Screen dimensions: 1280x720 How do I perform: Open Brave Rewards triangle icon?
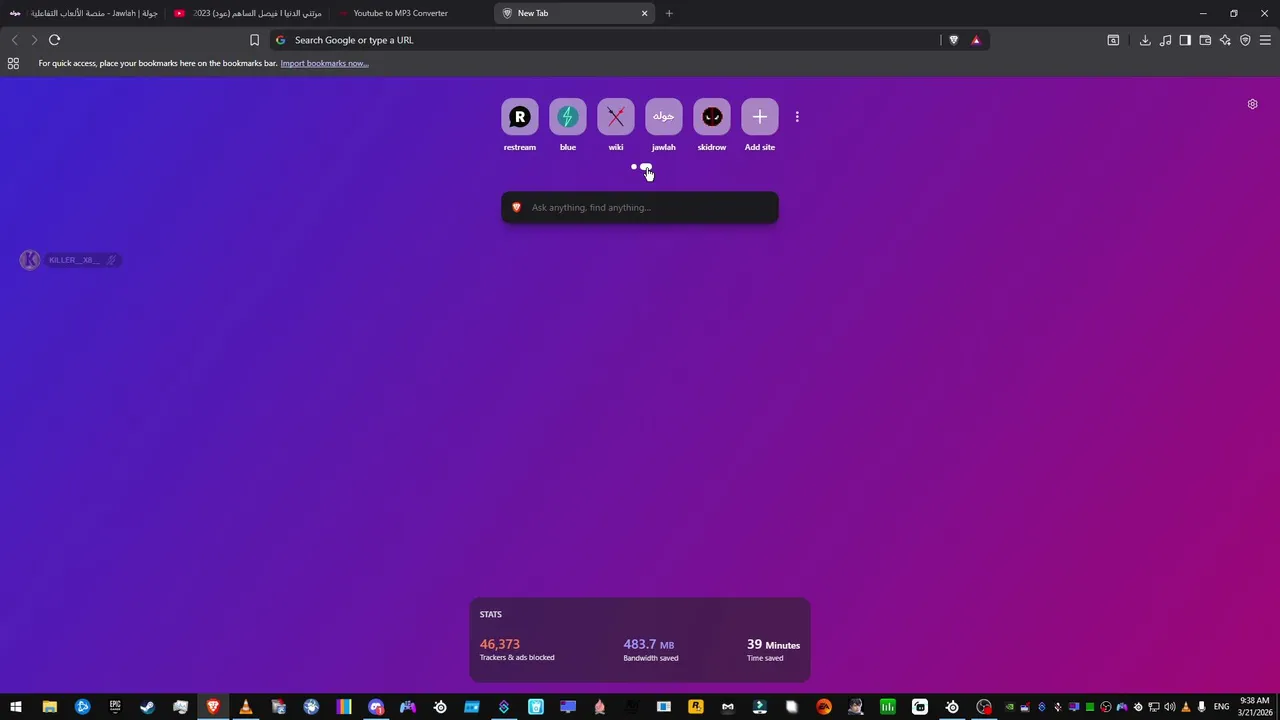(x=976, y=40)
